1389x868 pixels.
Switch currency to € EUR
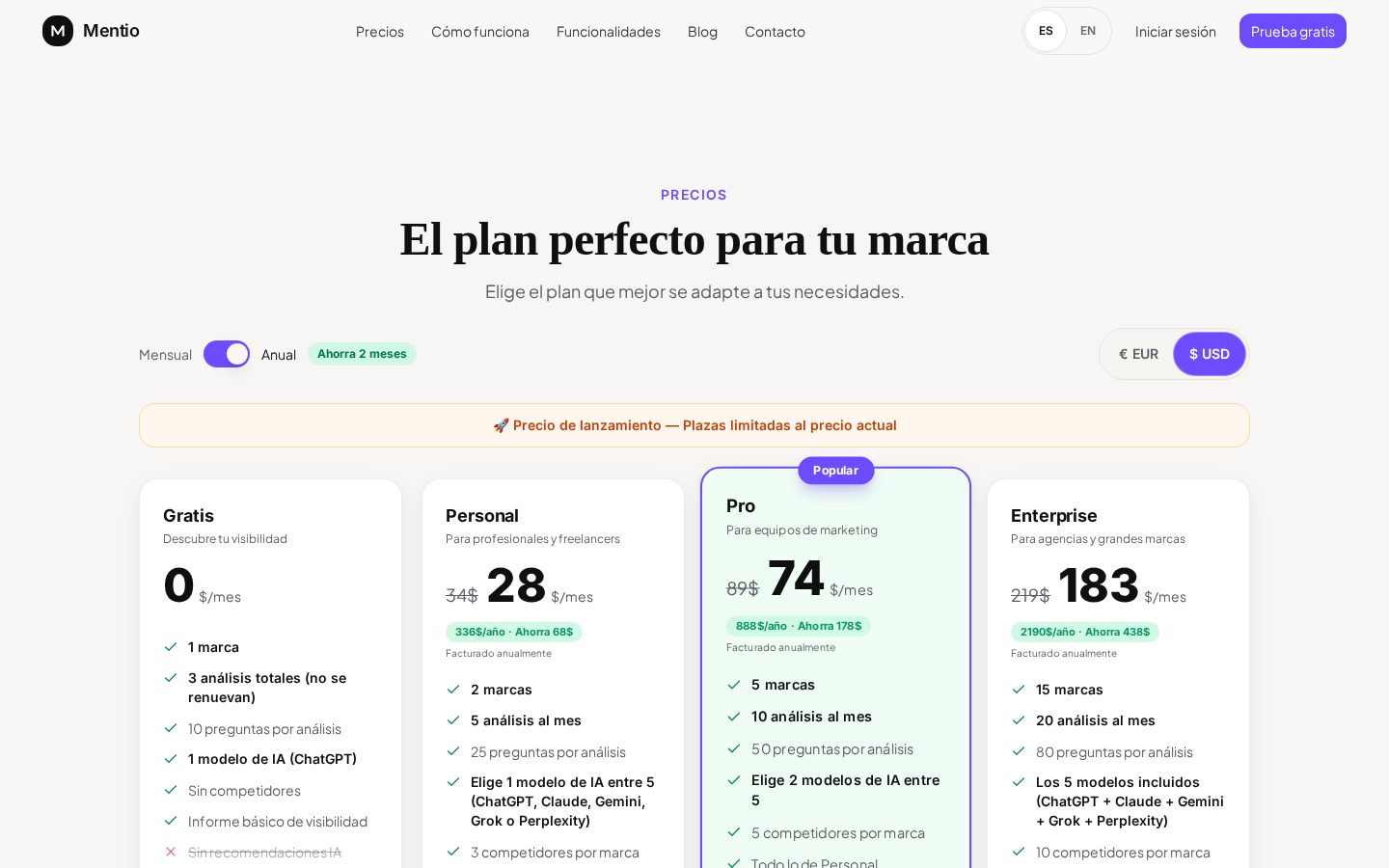[1138, 354]
